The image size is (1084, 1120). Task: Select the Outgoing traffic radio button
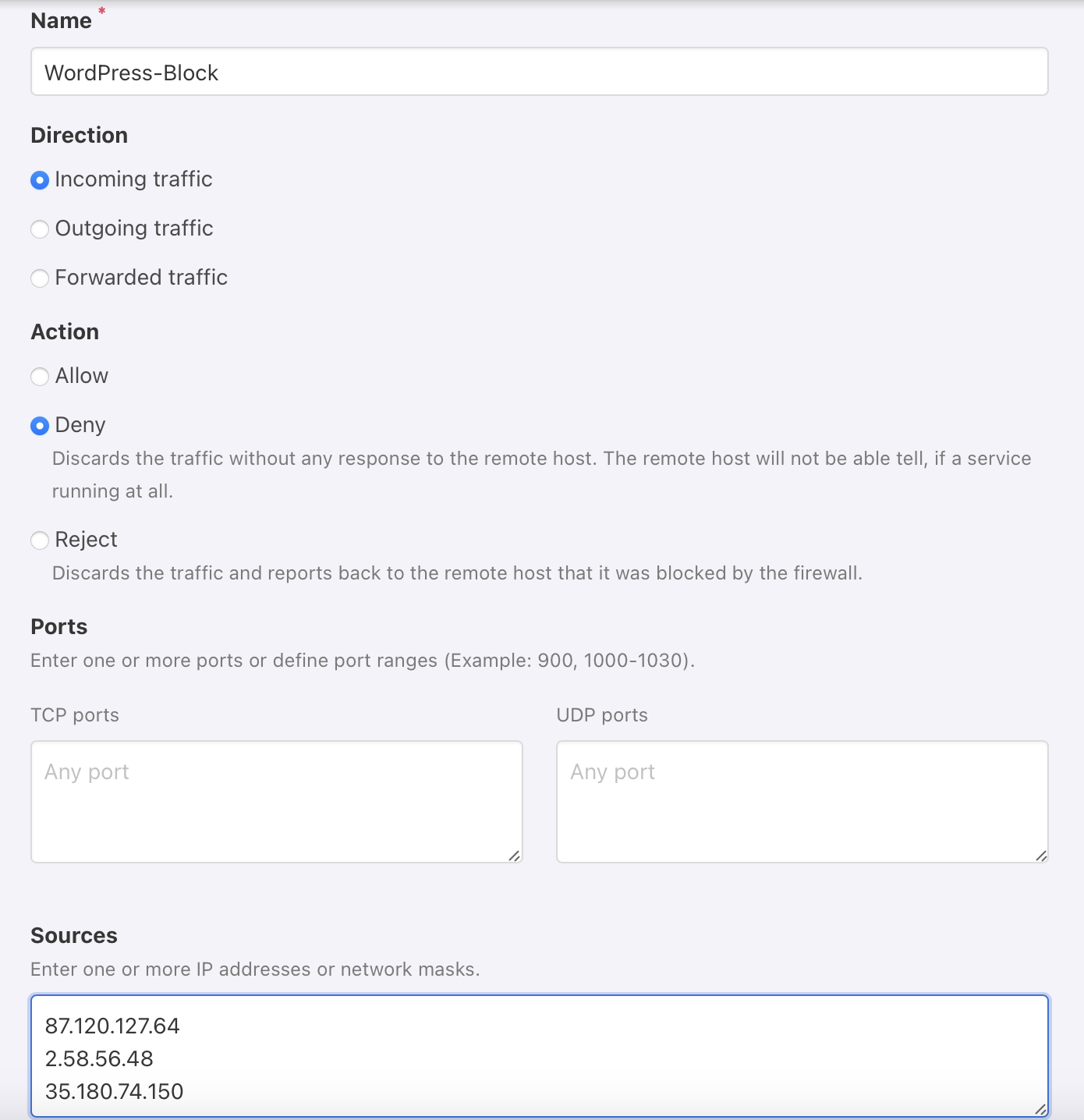click(x=40, y=229)
